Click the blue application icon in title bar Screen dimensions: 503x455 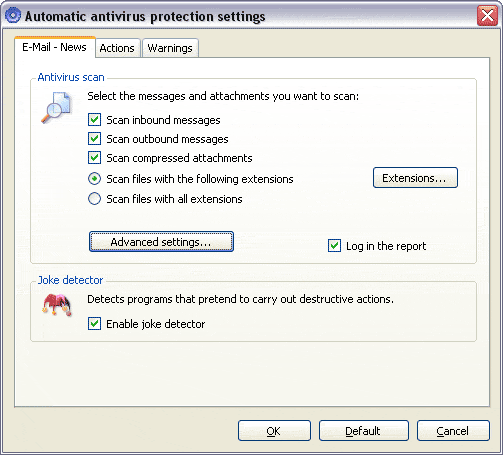pos(13,16)
